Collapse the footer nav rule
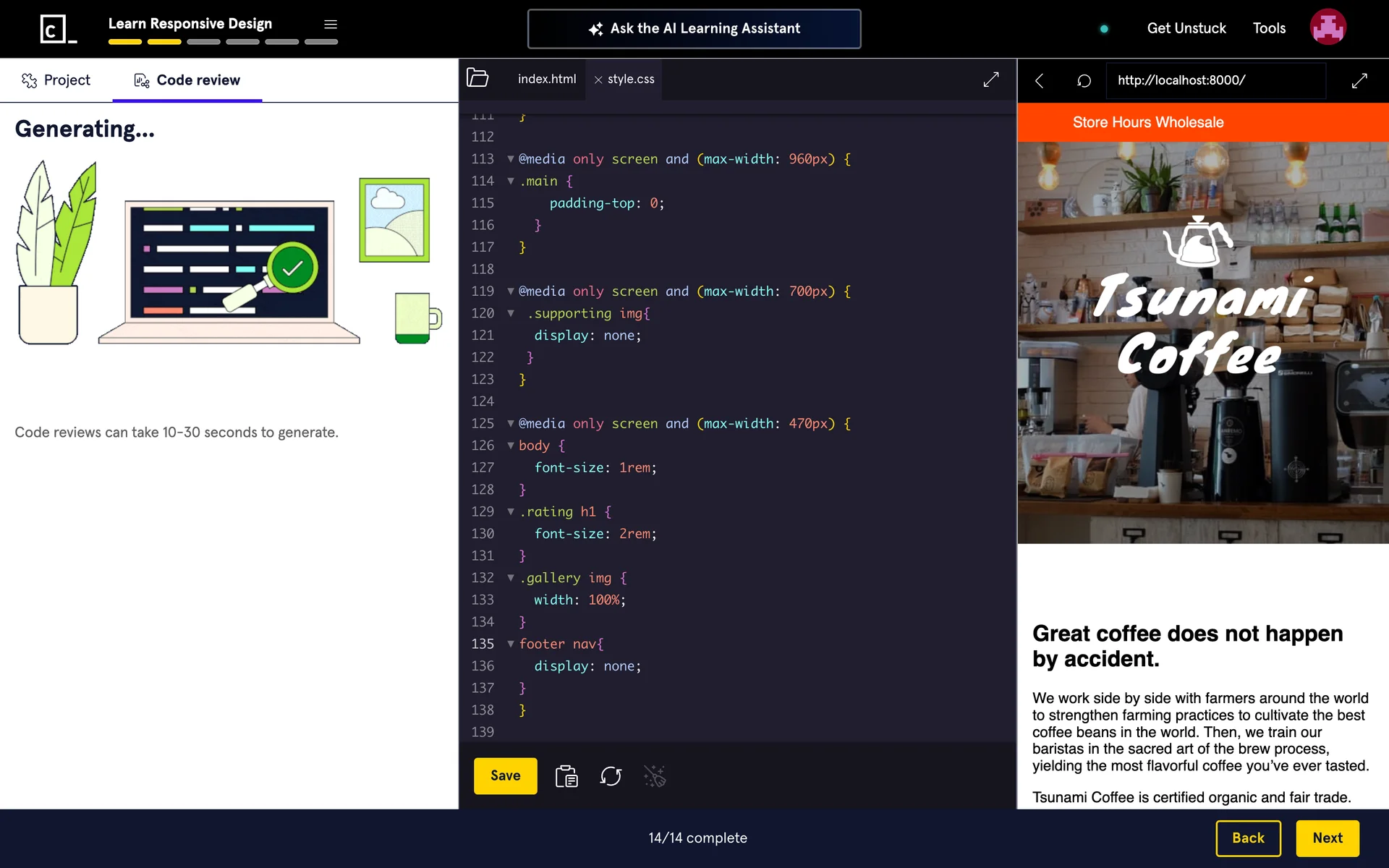 (511, 644)
